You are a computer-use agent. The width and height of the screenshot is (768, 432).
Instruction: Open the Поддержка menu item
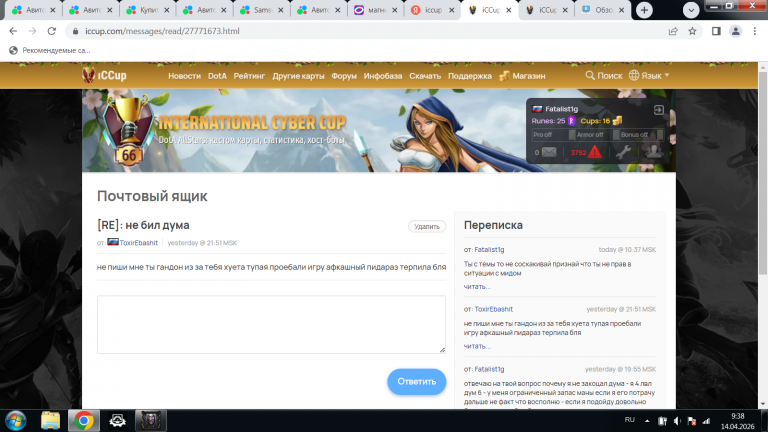(470, 76)
